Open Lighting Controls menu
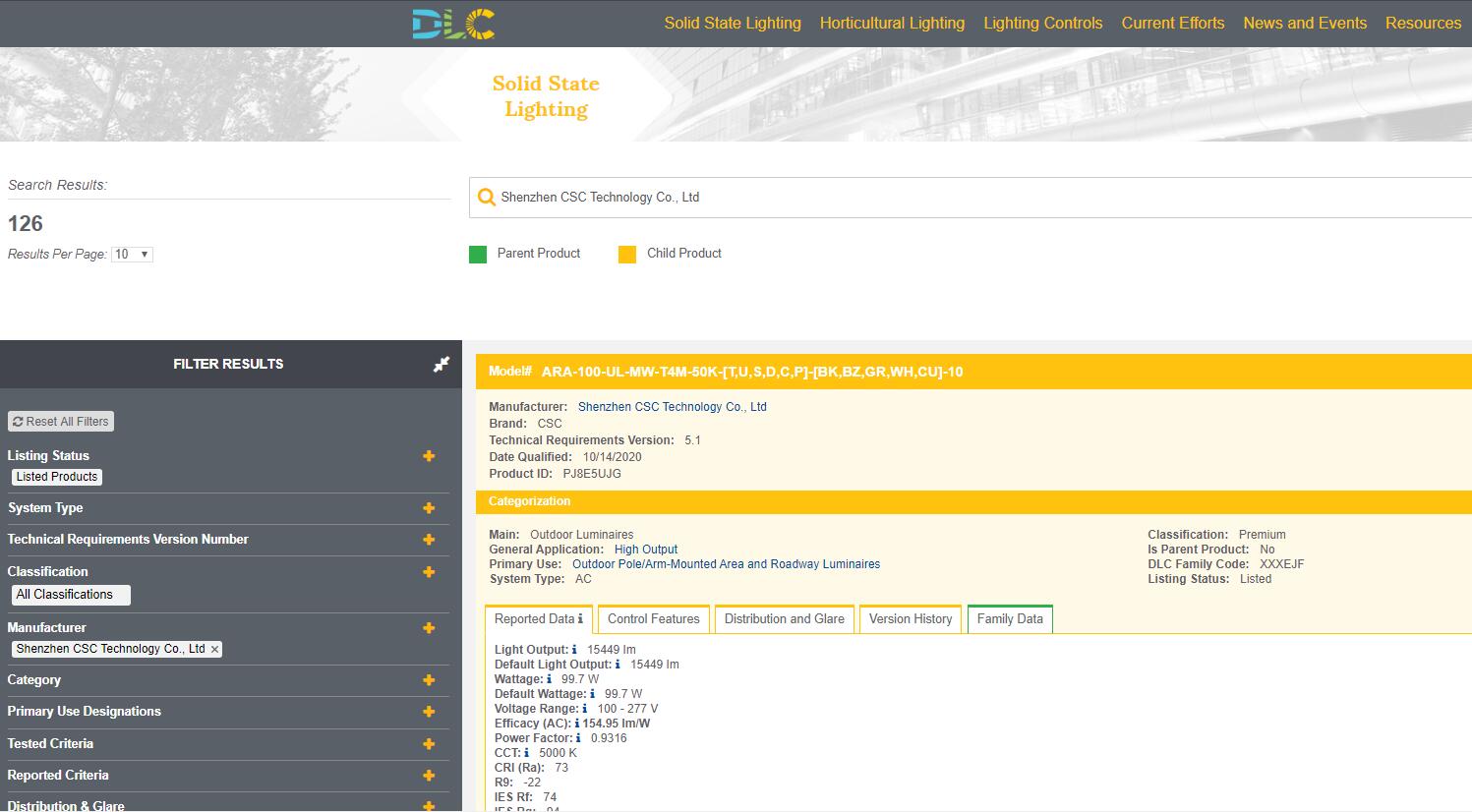This screenshot has height=812, width=1472. [x=1043, y=23]
